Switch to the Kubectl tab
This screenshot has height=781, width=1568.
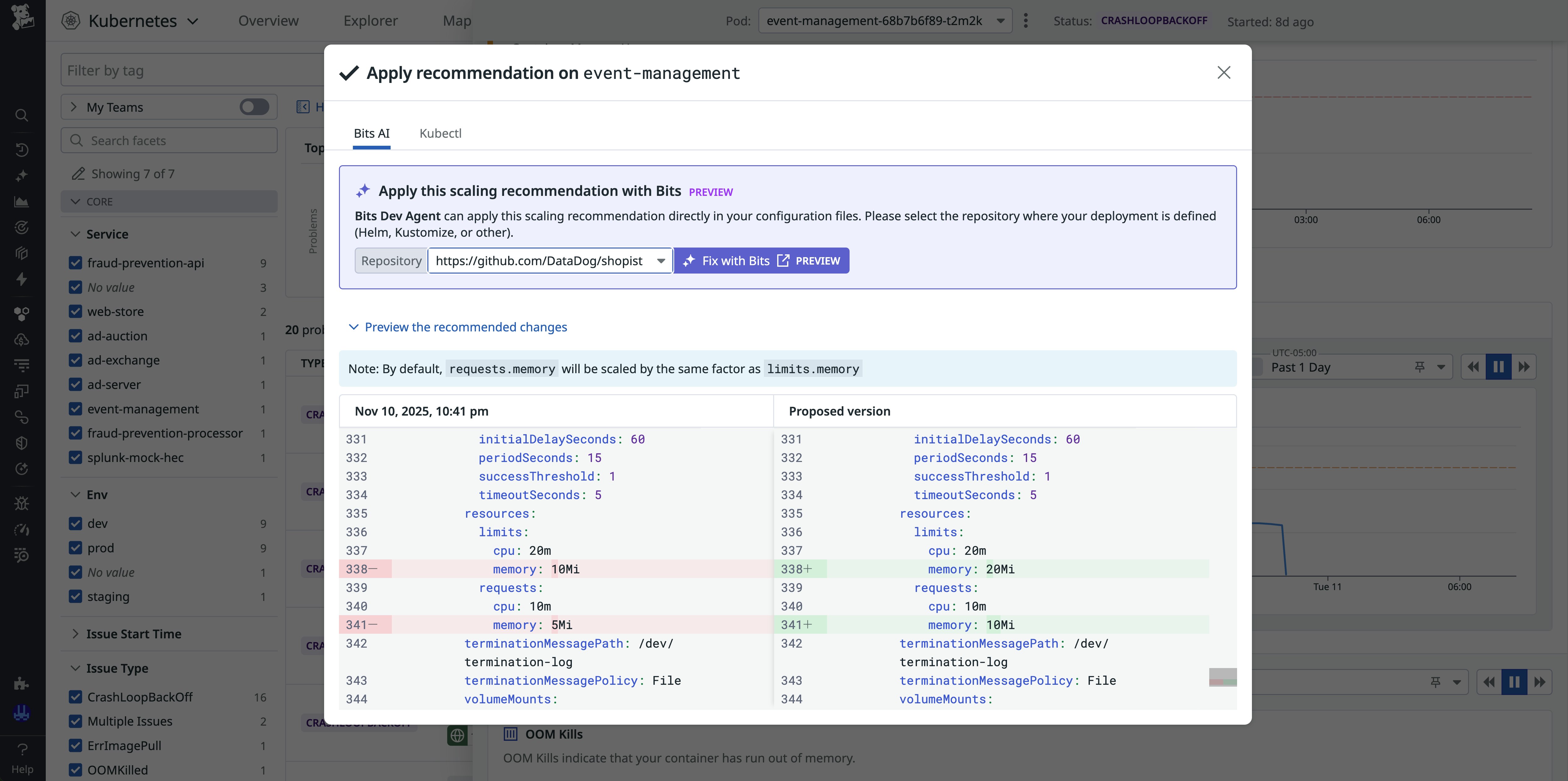pyautogui.click(x=440, y=133)
